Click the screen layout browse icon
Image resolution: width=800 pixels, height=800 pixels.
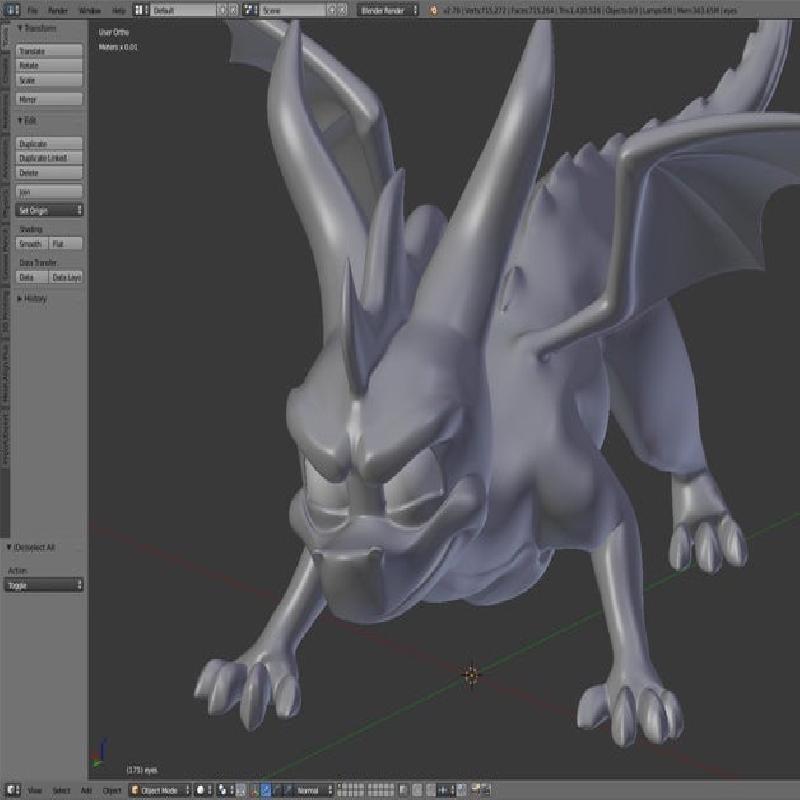[x=142, y=9]
